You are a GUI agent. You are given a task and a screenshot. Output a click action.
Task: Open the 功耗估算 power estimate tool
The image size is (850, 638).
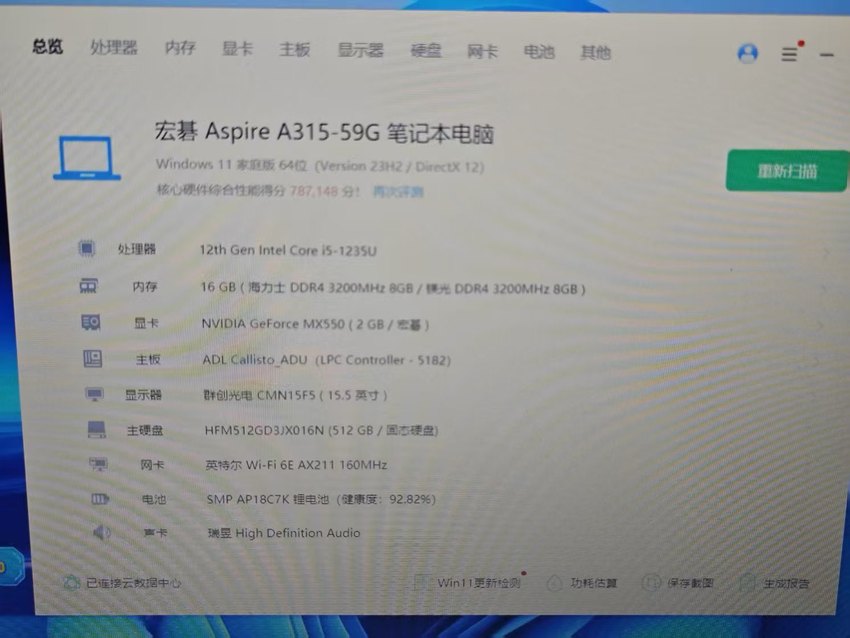594,583
